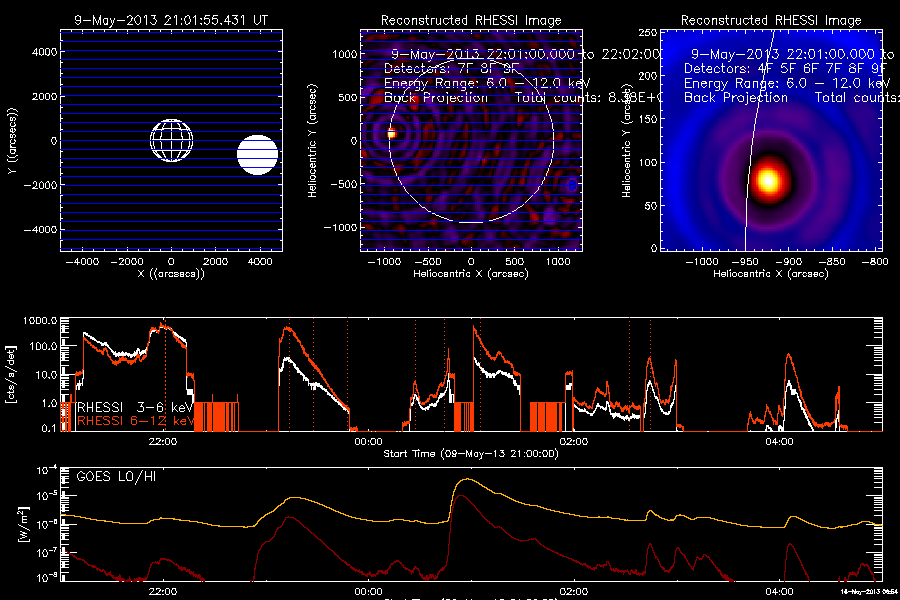Click the '04:00' tick label under the RHESSI light curve
The width and height of the screenshot is (900, 600).
779,442
